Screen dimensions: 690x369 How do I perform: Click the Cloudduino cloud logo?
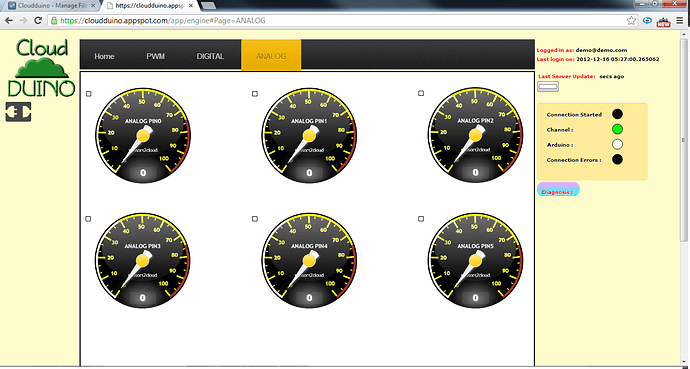click(41, 68)
